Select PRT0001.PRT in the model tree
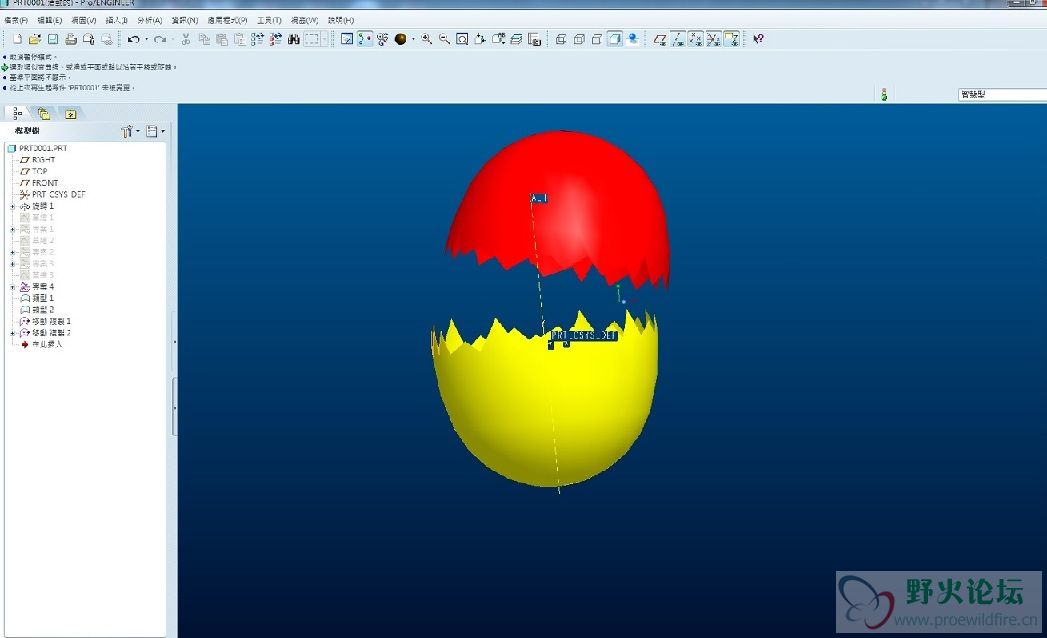The width and height of the screenshot is (1047, 638). point(37,148)
